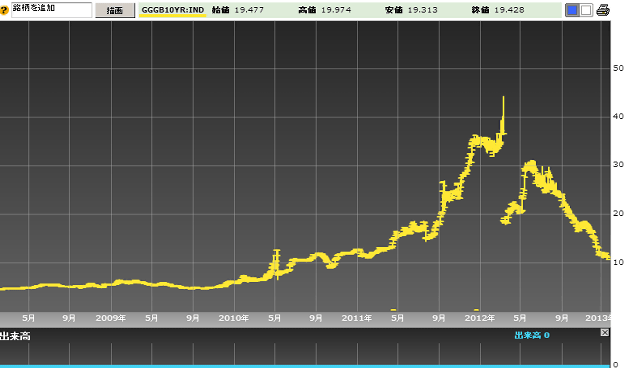Click the 2009年 axis label
Image resolution: width=624 pixels, height=368 pixels.
pos(111,318)
